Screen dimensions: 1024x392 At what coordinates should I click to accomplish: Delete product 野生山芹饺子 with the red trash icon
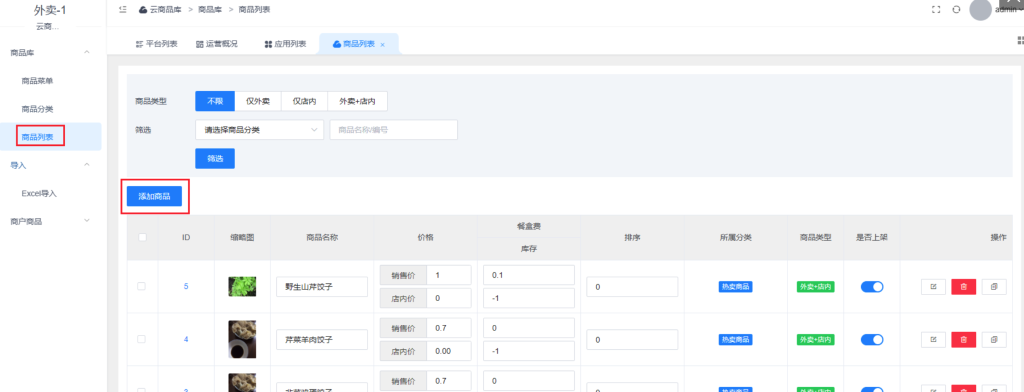[964, 287]
